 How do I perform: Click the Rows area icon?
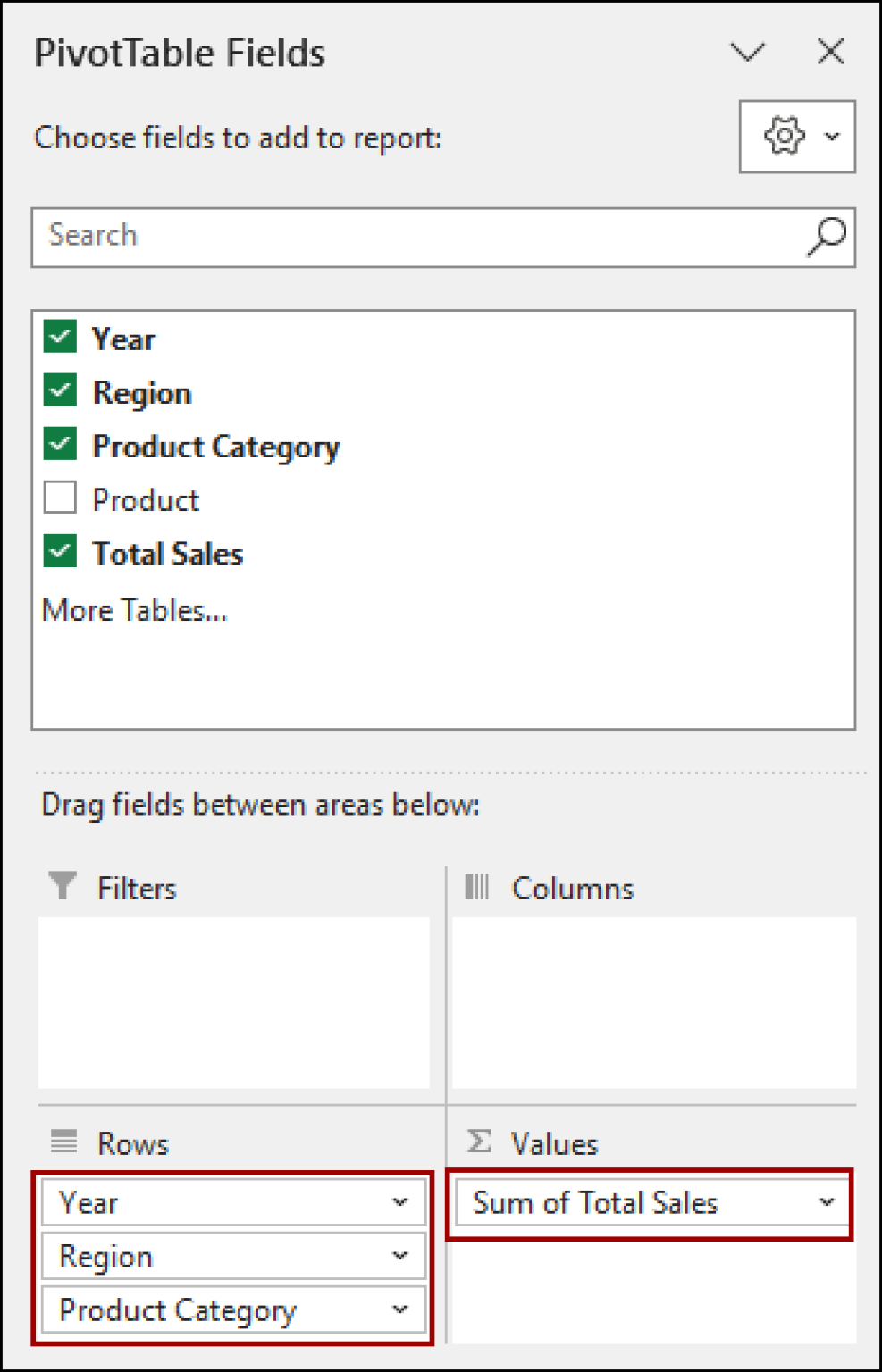pyautogui.click(x=61, y=1142)
